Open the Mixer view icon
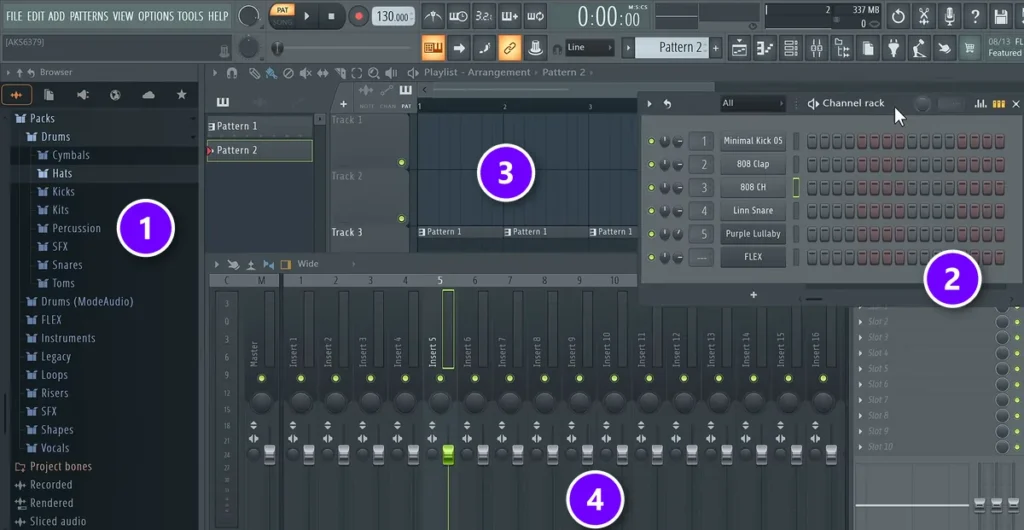1024x530 pixels. 816,48
